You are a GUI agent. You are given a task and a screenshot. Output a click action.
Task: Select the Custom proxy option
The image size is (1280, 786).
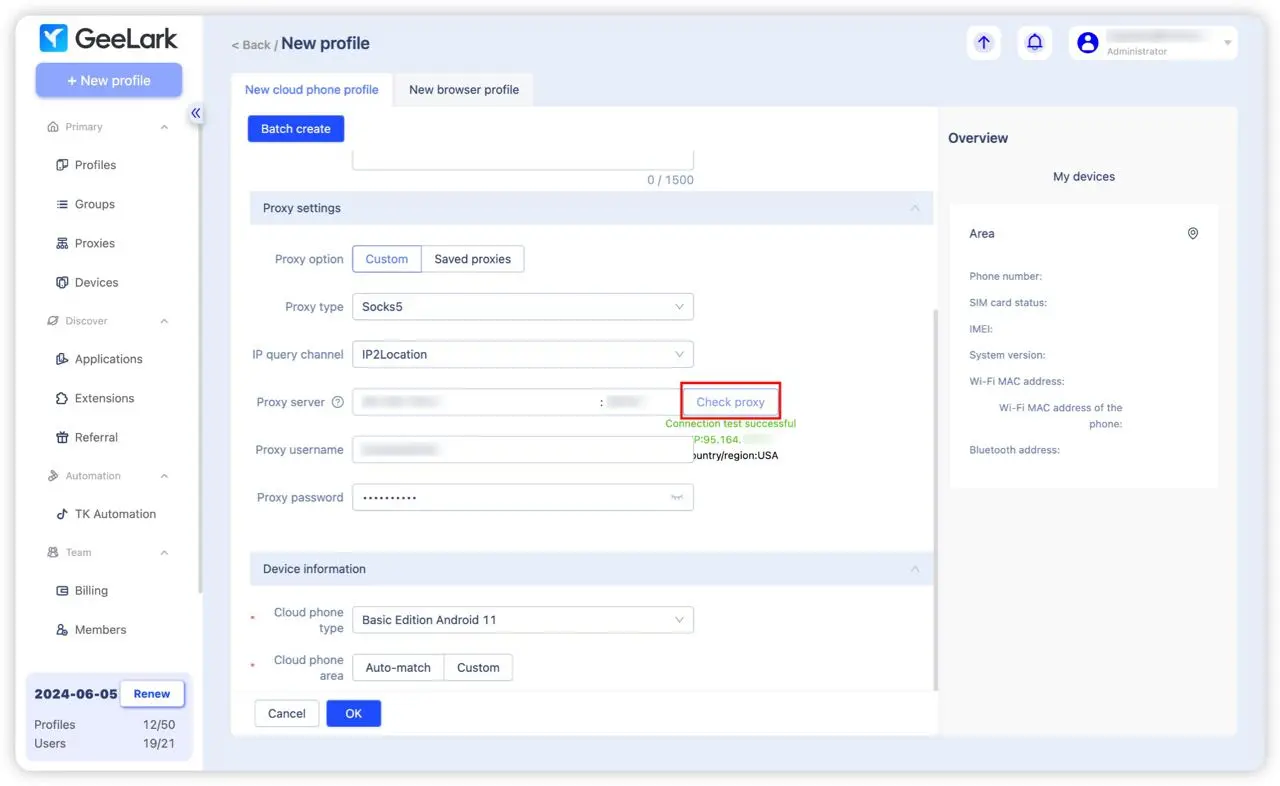pyautogui.click(x=386, y=259)
